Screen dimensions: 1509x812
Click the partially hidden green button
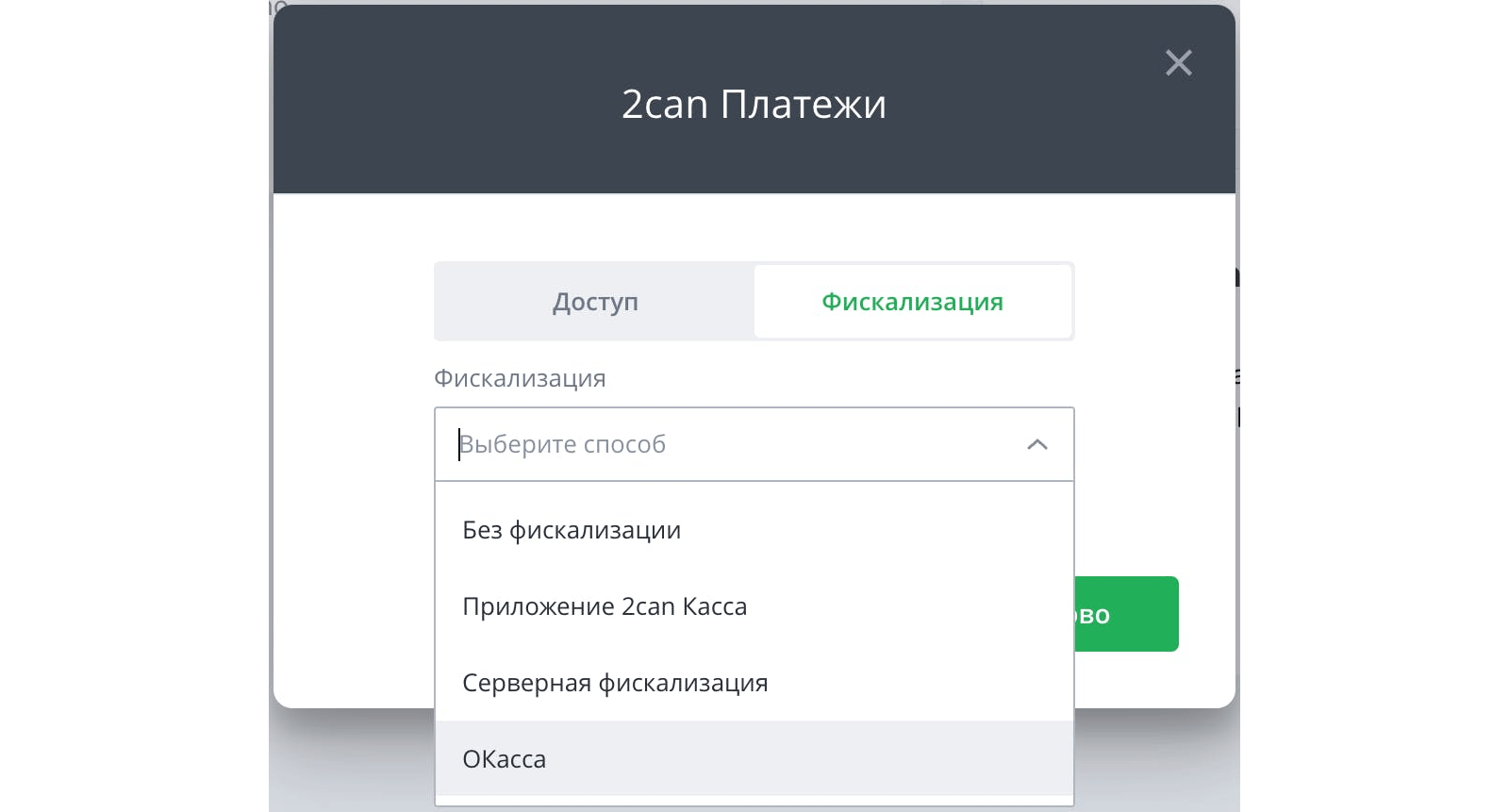pos(1126,614)
